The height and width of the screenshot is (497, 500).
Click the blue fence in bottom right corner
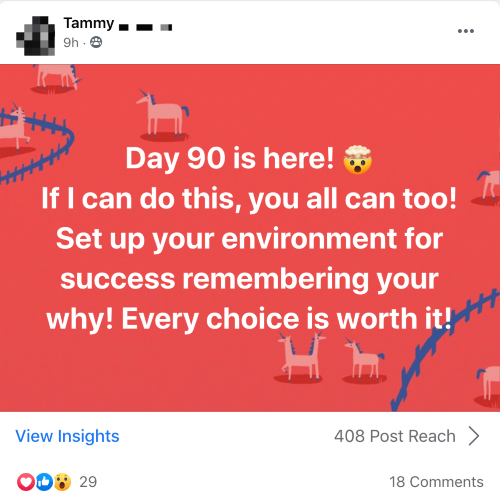pos(443,350)
